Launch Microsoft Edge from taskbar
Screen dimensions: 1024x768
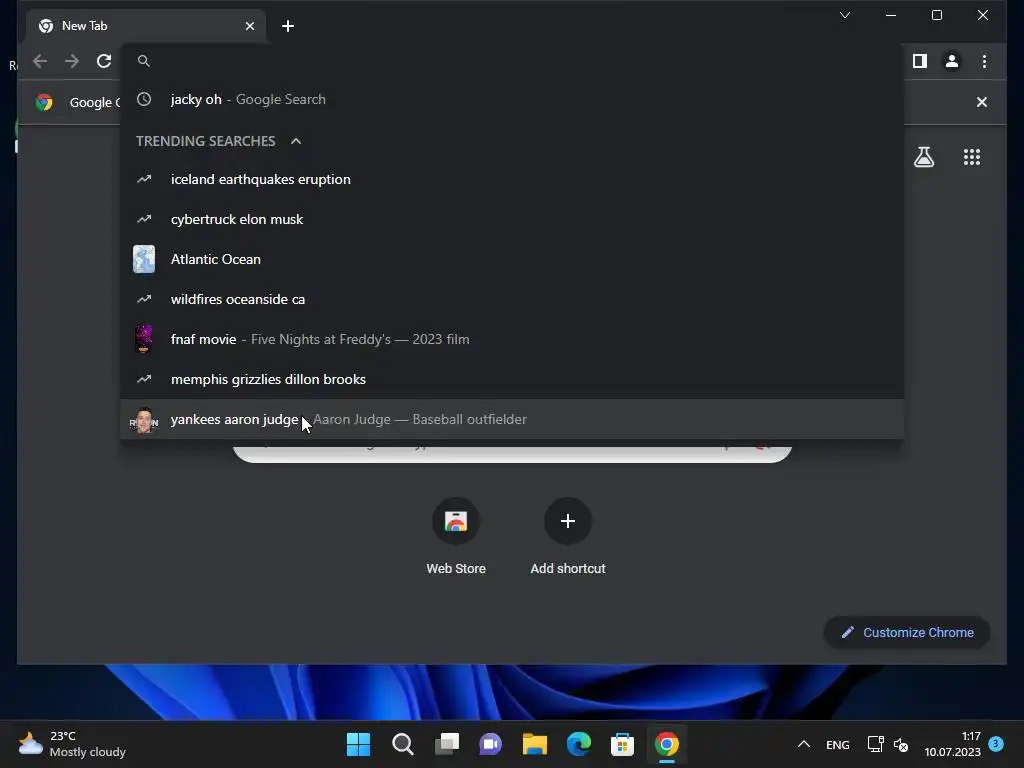pyautogui.click(x=579, y=744)
